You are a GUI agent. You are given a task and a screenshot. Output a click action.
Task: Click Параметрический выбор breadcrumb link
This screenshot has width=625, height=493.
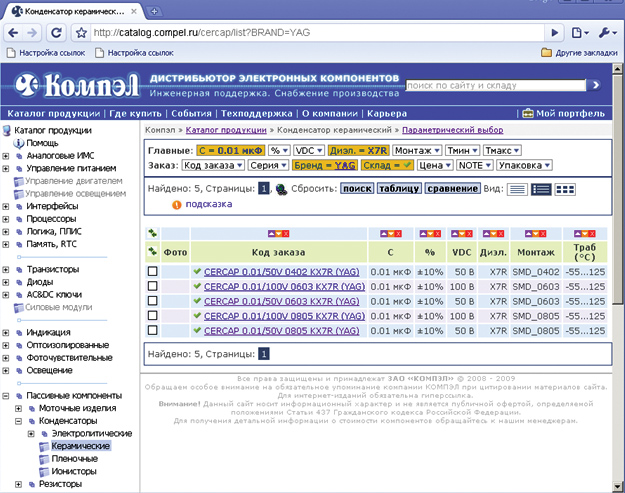[x=452, y=130]
